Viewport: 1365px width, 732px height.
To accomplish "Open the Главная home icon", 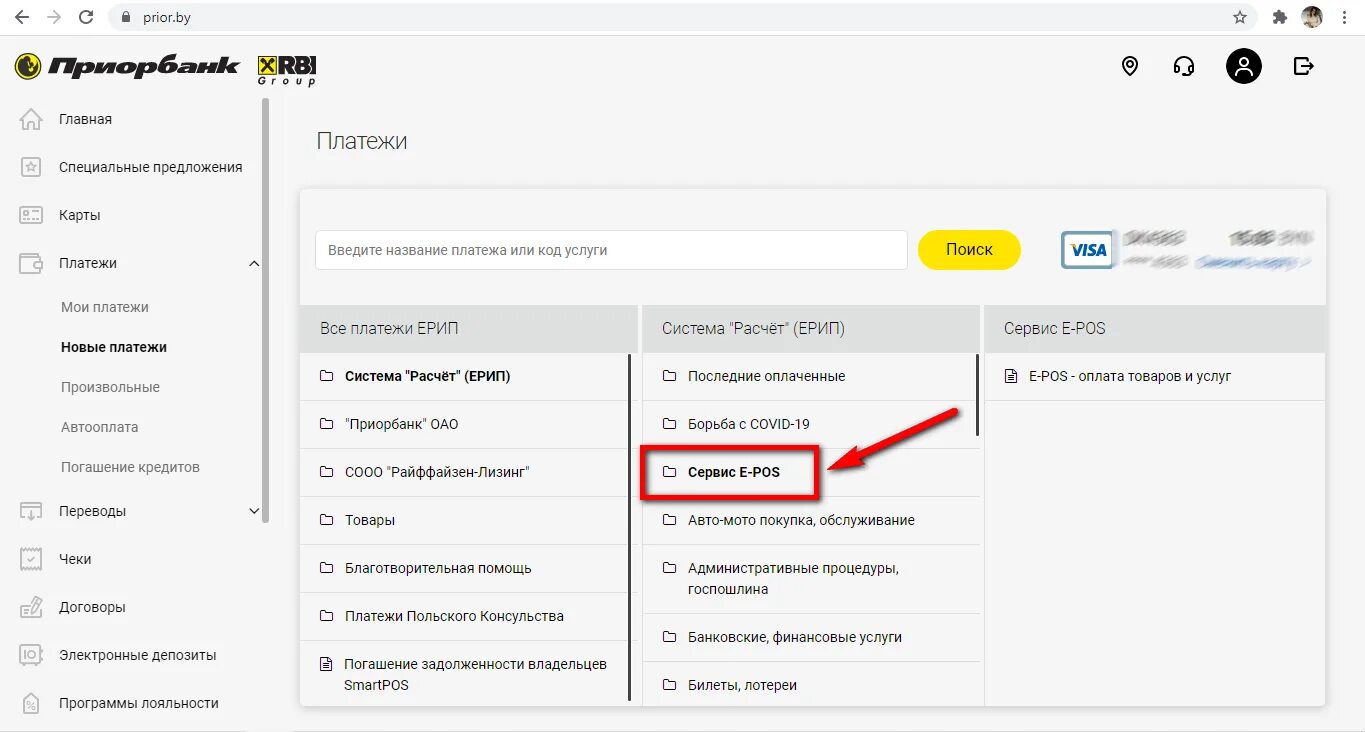I will pos(31,119).
